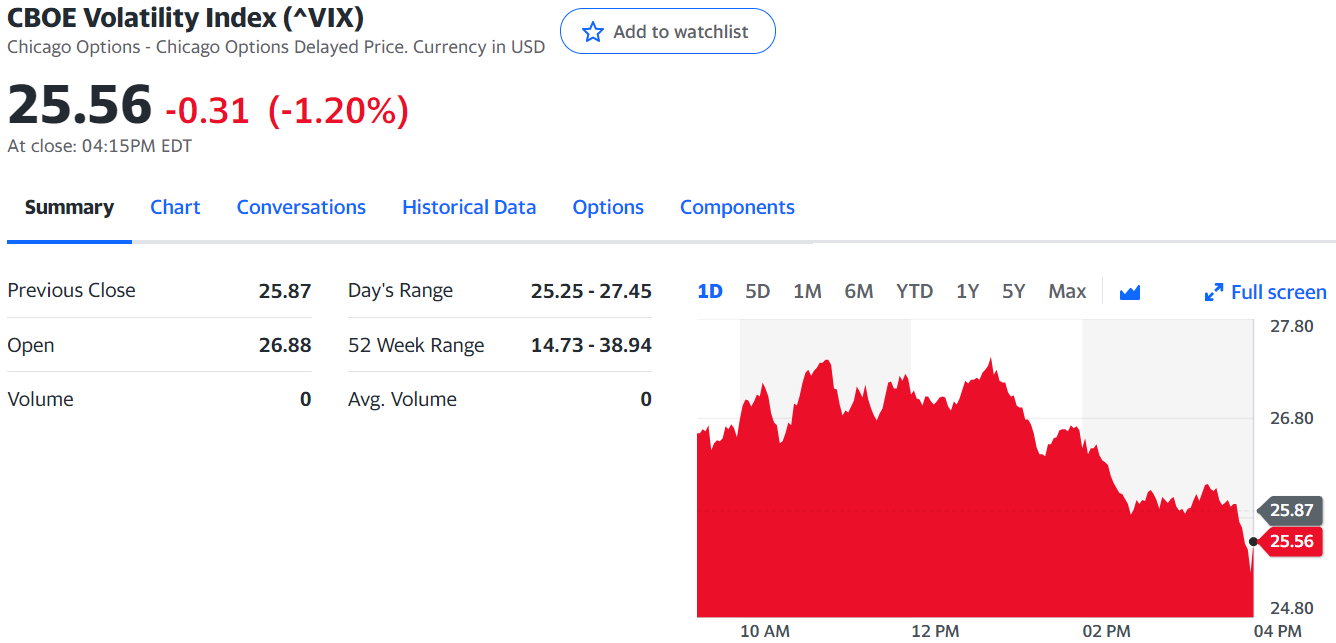Image resolution: width=1336 pixels, height=643 pixels.
Task: Switch to the Chart tab
Action: pyautogui.click(x=175, y=207)
